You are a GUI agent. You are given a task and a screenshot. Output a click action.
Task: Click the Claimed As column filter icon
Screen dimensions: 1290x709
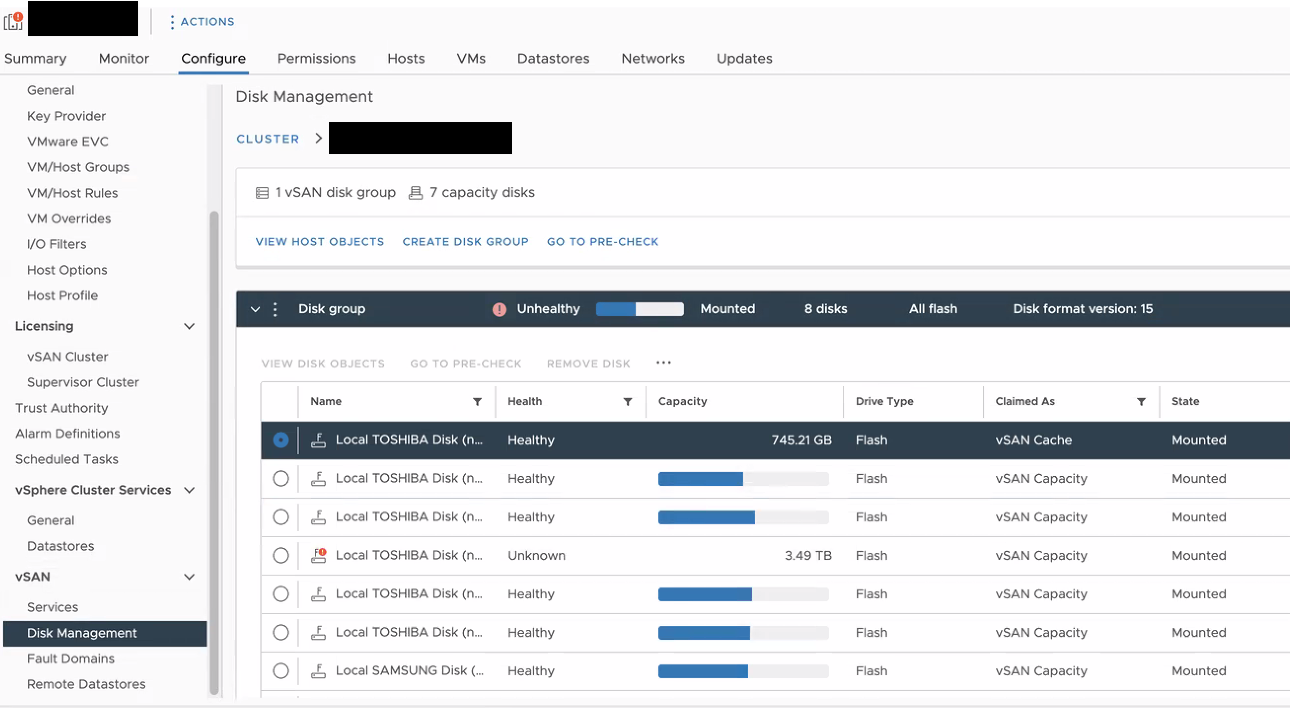click(1141, 402)
